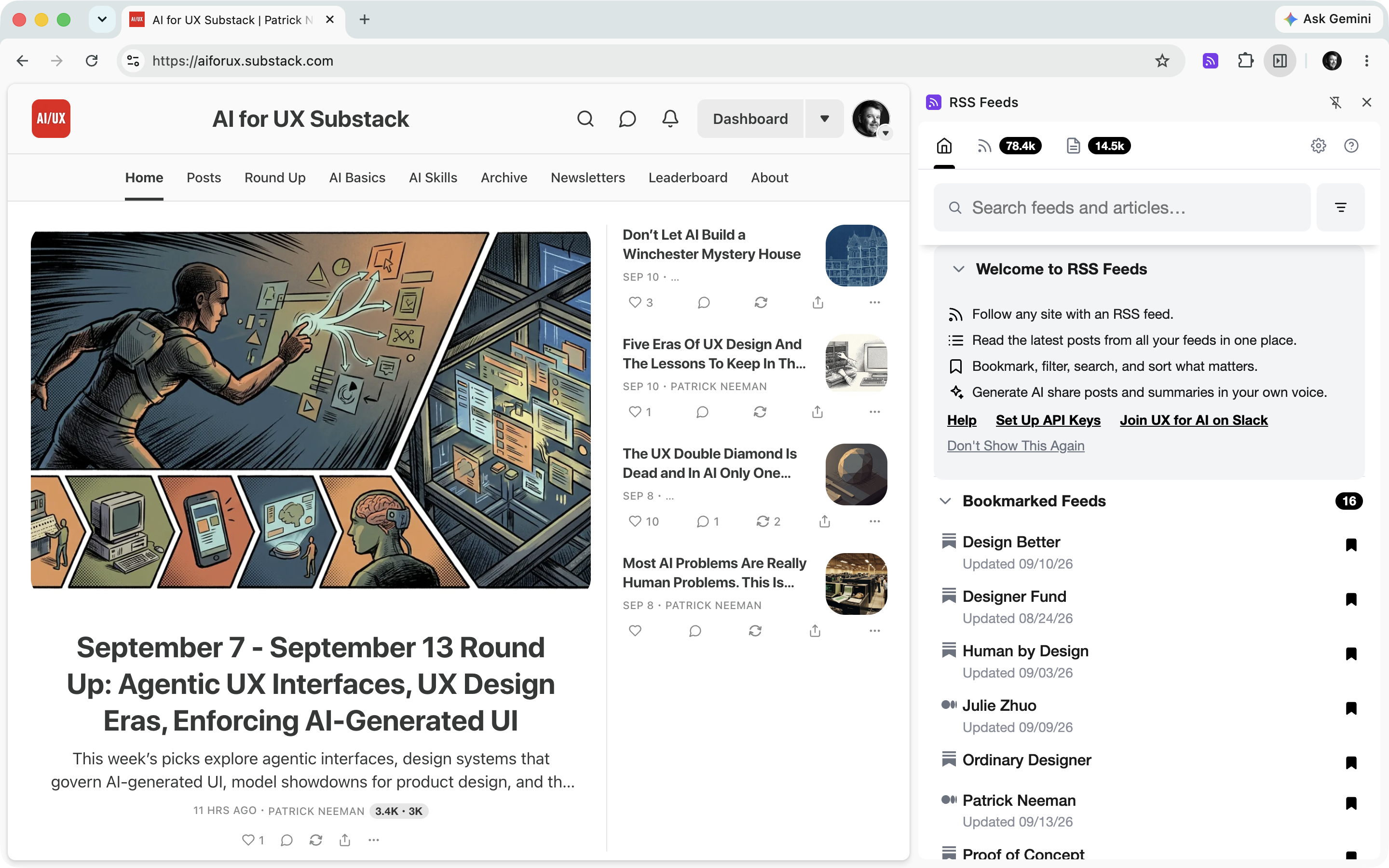Toggle bookmark for Ordinary Designer feed
The height and width of the screenshot is (868, 1389).
1350,763
